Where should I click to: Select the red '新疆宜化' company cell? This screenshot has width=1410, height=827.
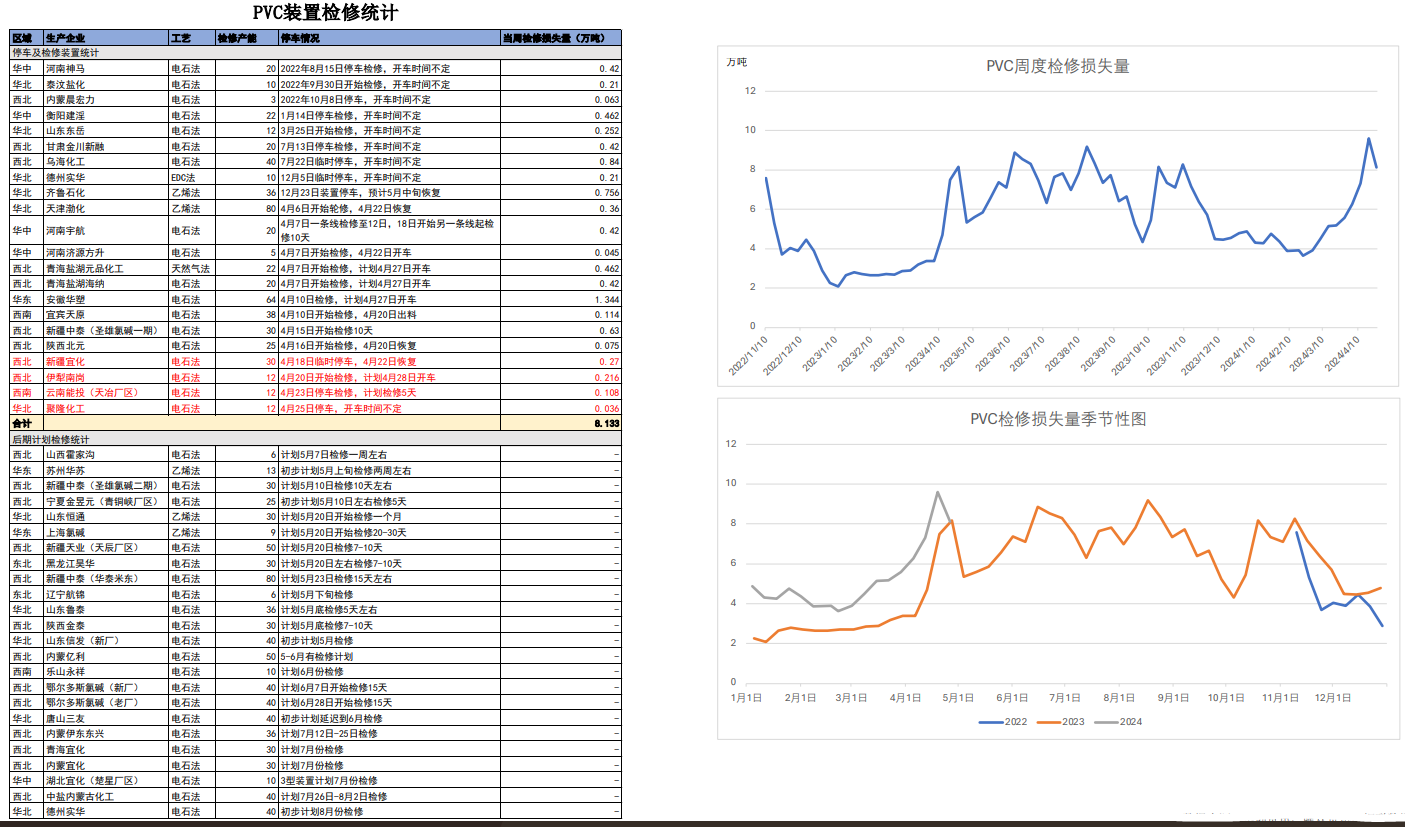coord(106,362)
